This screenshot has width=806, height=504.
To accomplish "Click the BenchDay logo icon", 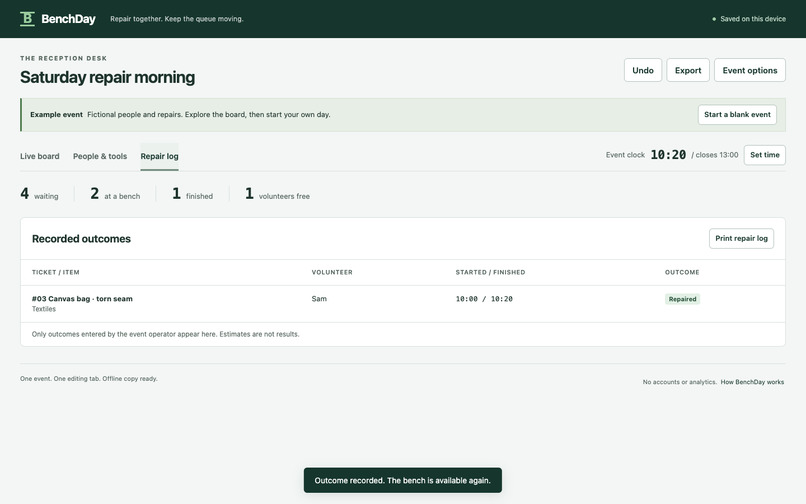I will click(x=27, y=19).
